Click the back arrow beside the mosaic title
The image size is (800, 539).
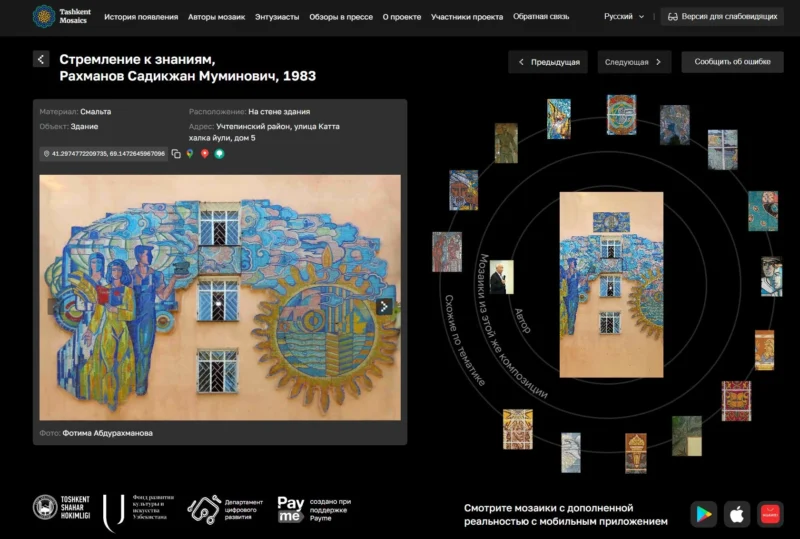pyautogui.click(x=41, y=60)
